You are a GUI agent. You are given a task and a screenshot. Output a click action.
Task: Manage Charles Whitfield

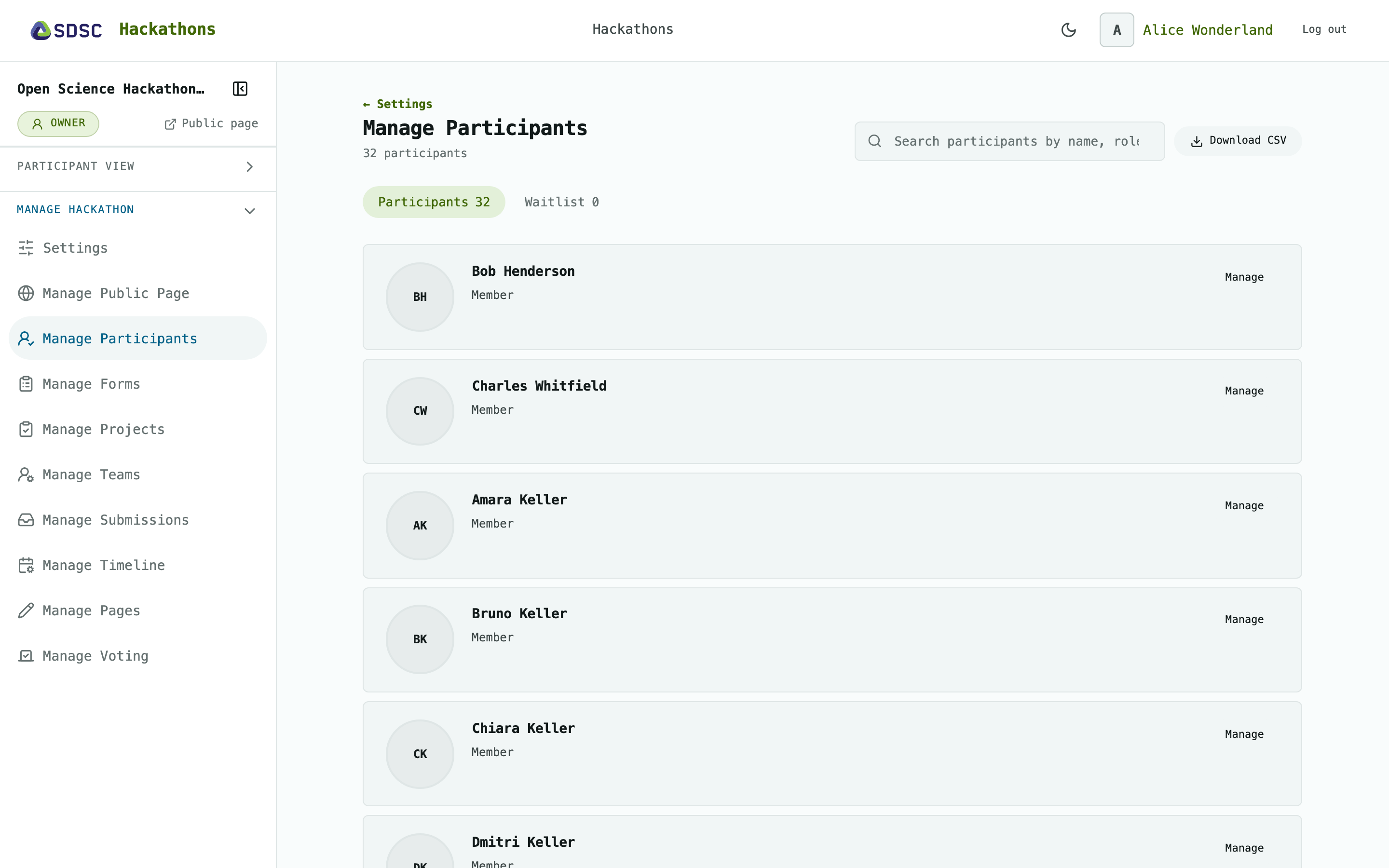(1244, 391)
